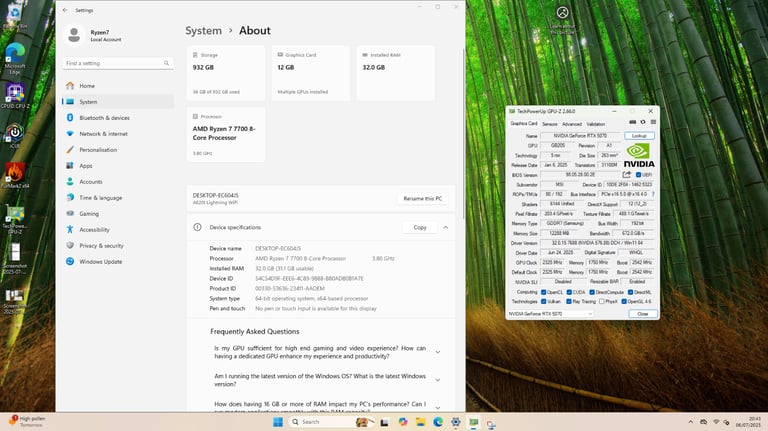
Task: Click bus interface question mark in GPU-Z
Action: pos(653,194)
